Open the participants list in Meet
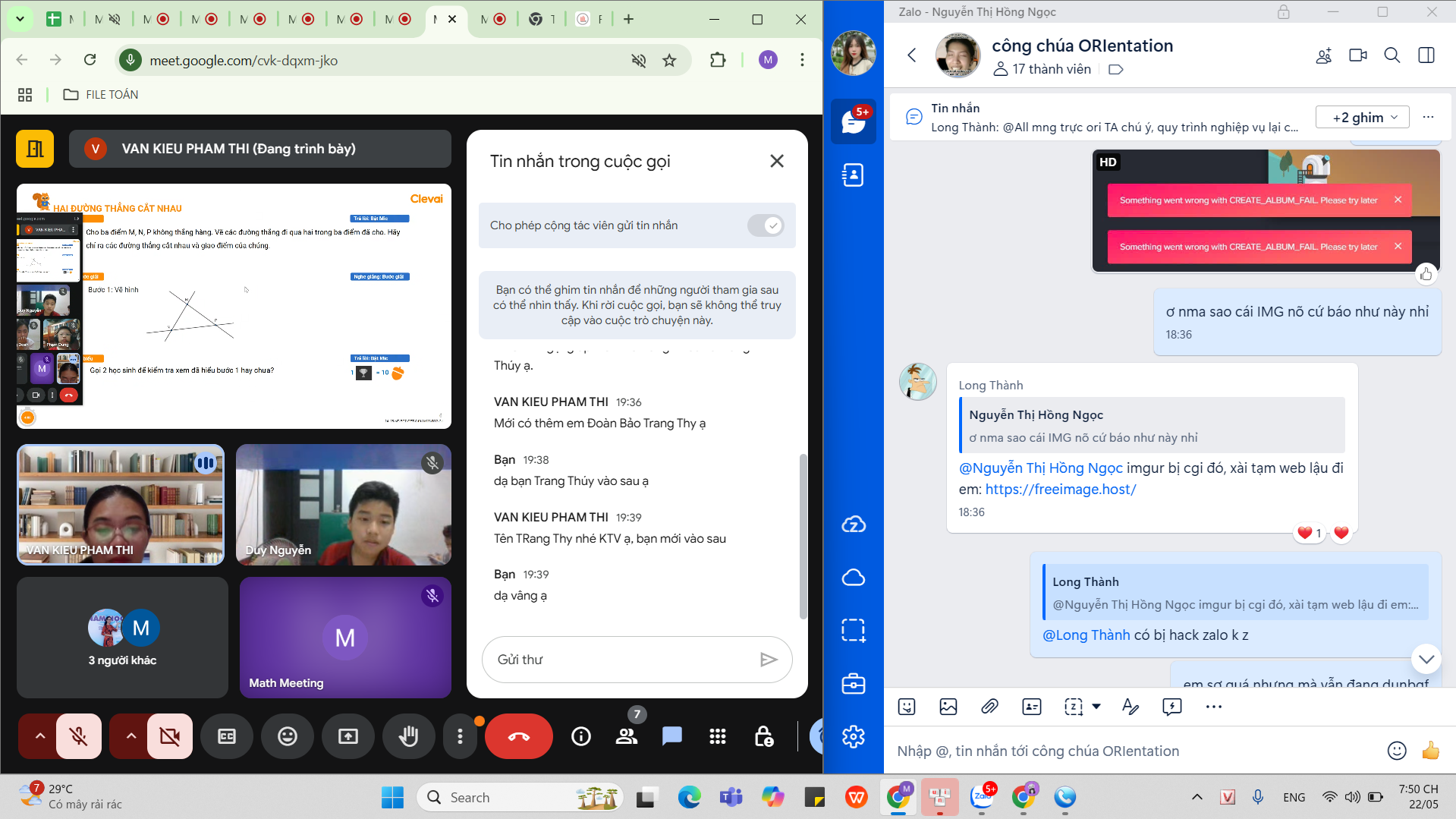Viewport: 1456px width, 819px height. 627,736
